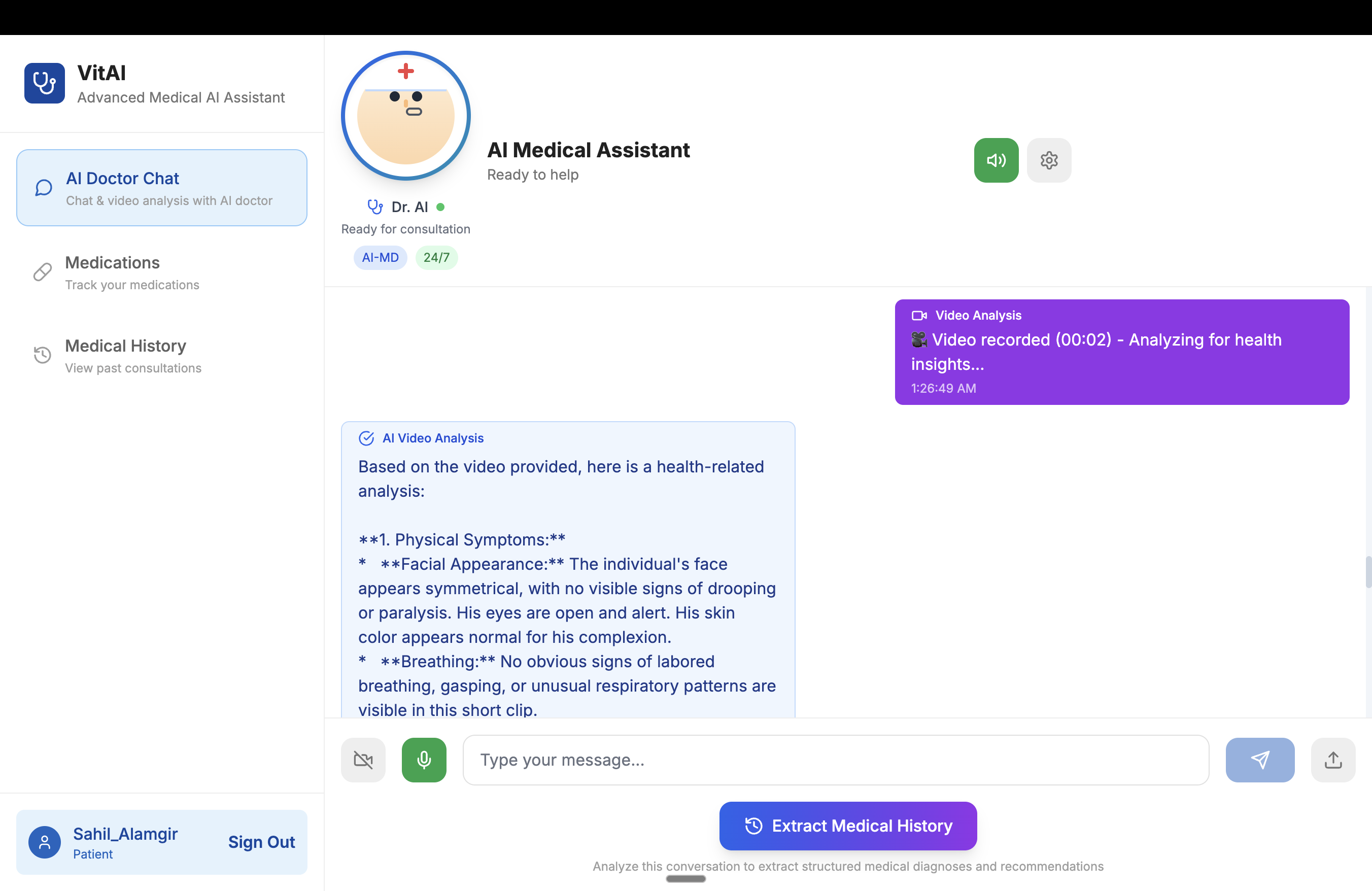Click the Sahil_Alamgir user avatar icon
The image size is (1372, 891).
pos(44,842)
